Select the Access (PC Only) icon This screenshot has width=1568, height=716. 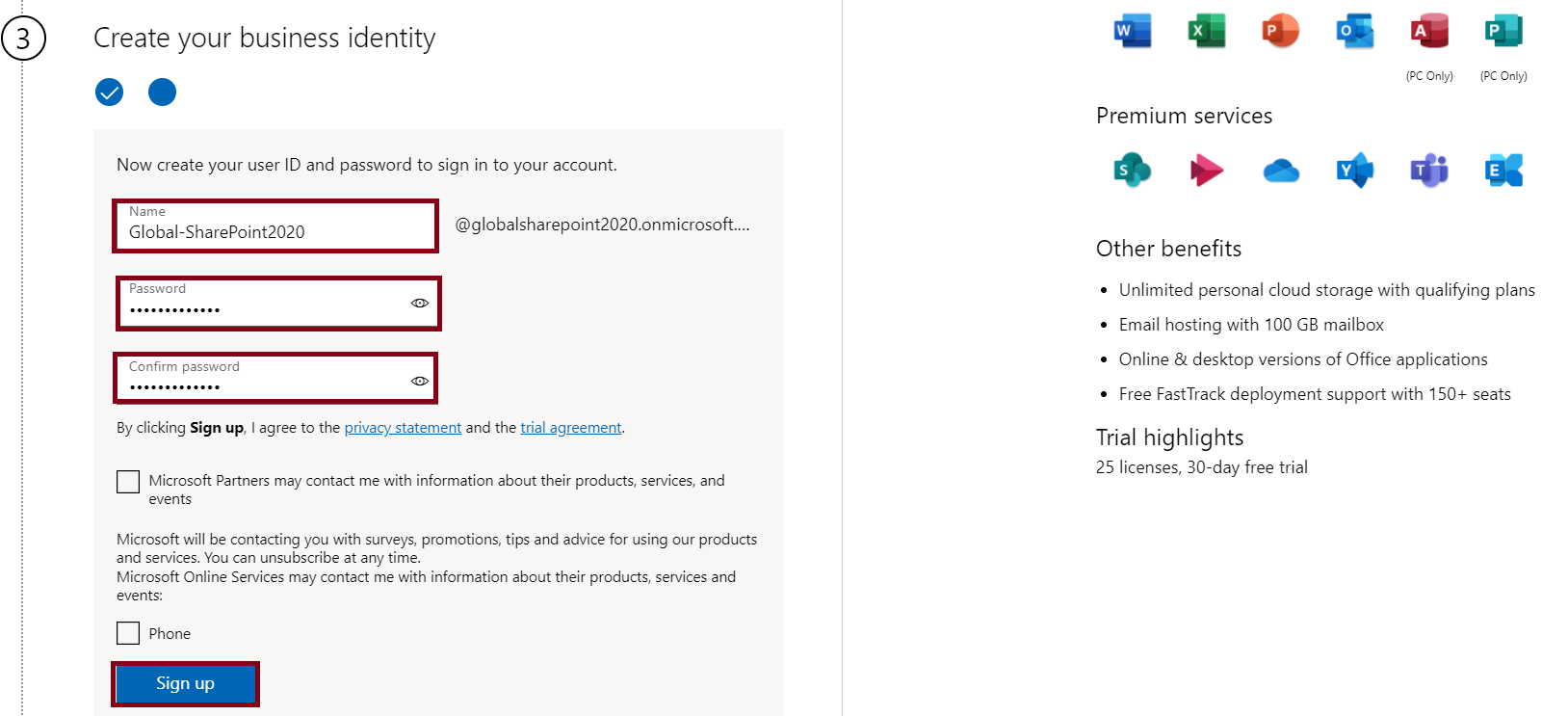[x=1428, y=31]
